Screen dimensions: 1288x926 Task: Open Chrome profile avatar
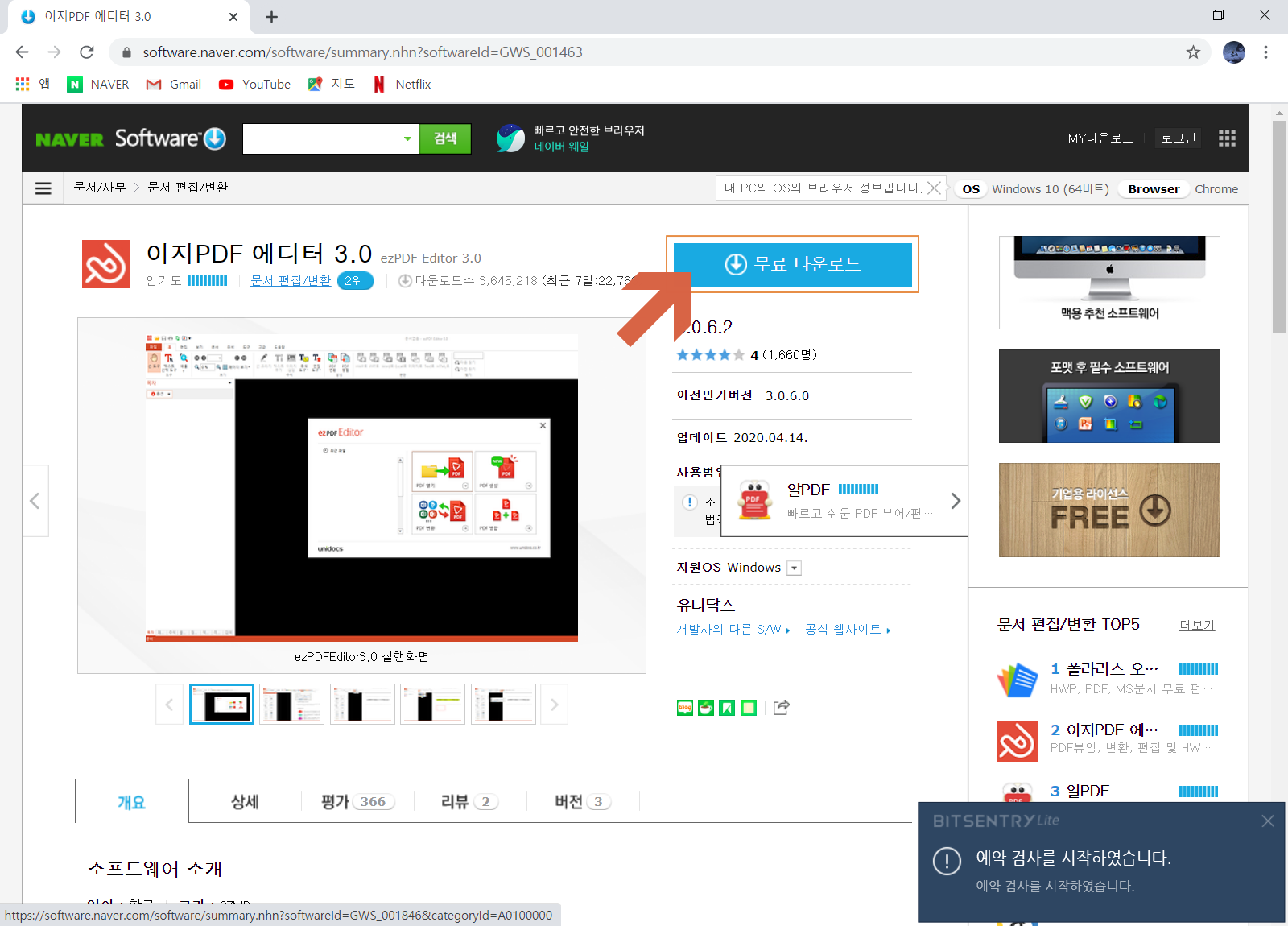(x=1233, y=52)
